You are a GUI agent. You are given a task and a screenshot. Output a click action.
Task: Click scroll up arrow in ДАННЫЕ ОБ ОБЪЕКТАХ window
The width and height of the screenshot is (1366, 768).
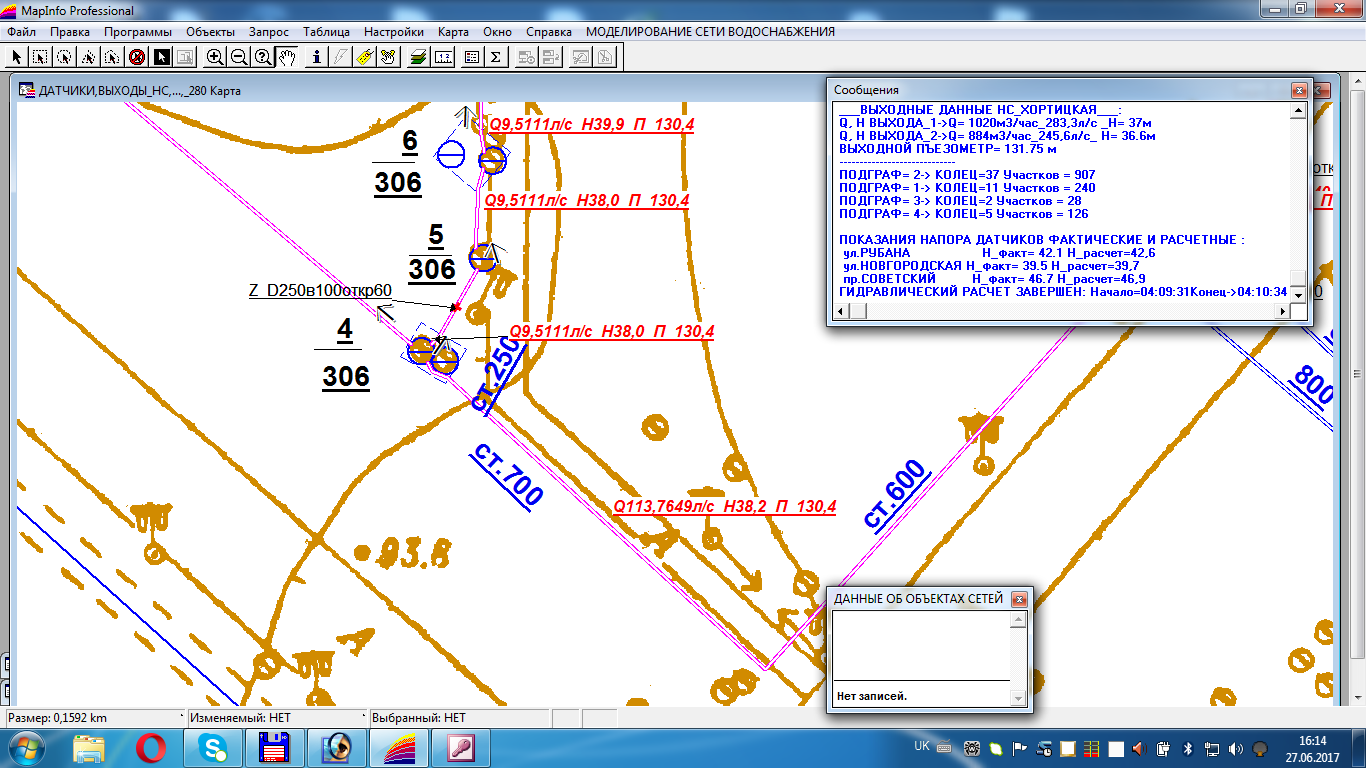coord(1018,619)
